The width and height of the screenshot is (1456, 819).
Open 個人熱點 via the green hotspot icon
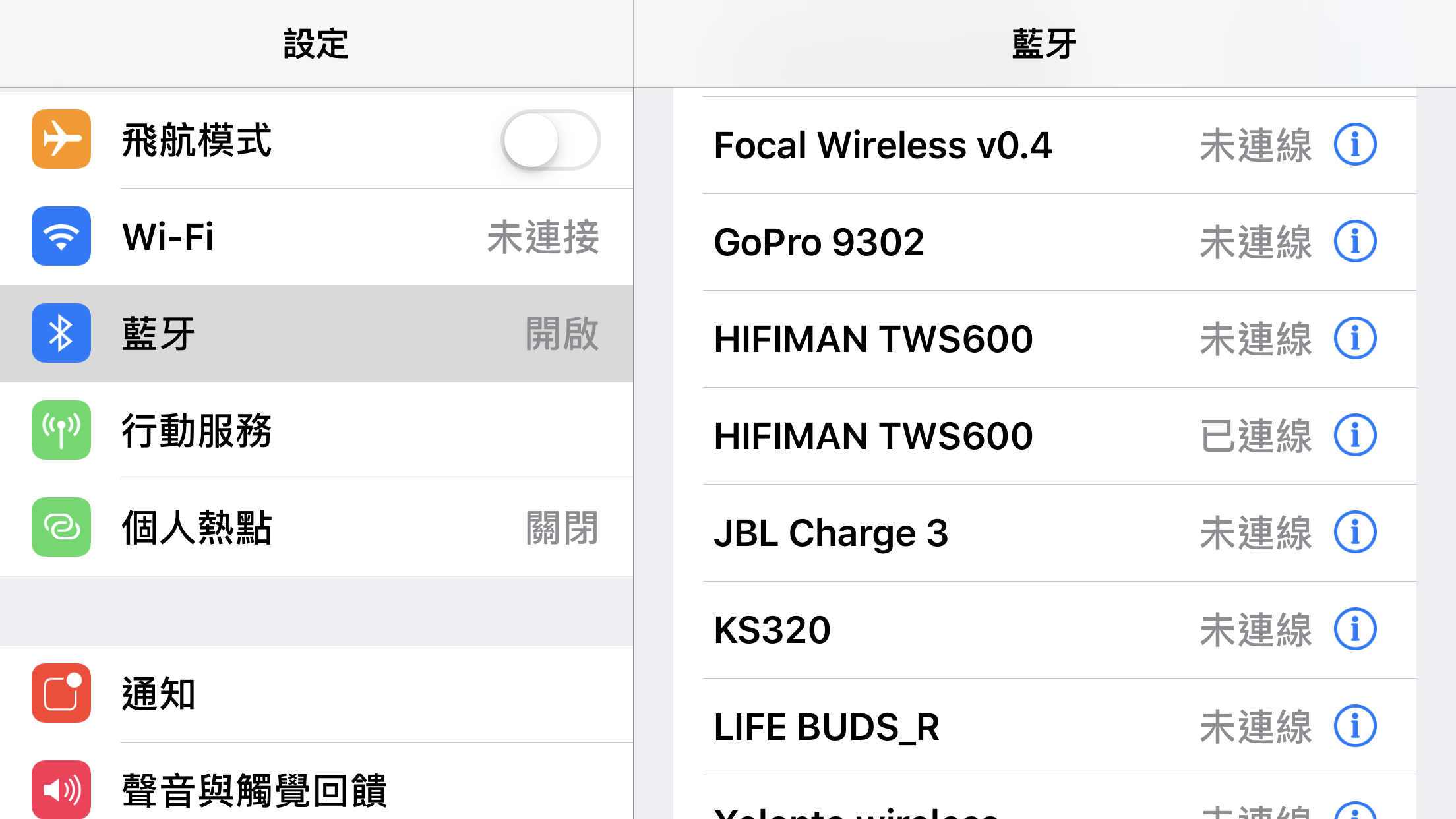61,527
